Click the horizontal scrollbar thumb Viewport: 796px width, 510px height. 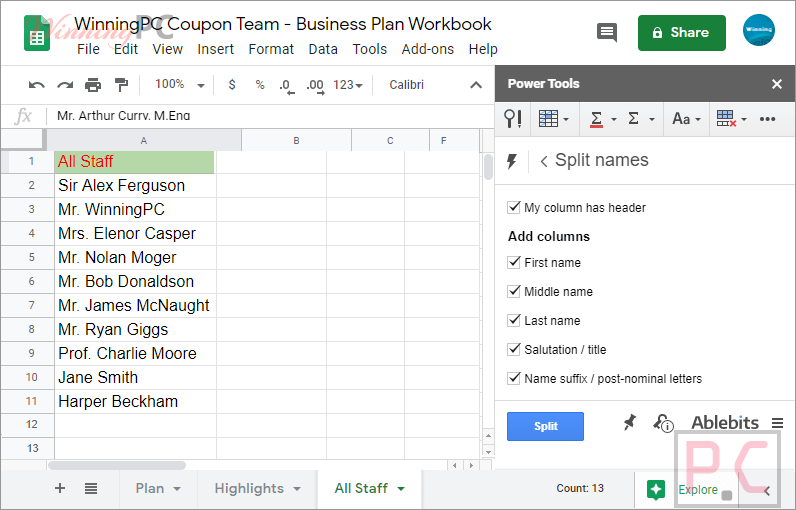click(x=117, y=465)
